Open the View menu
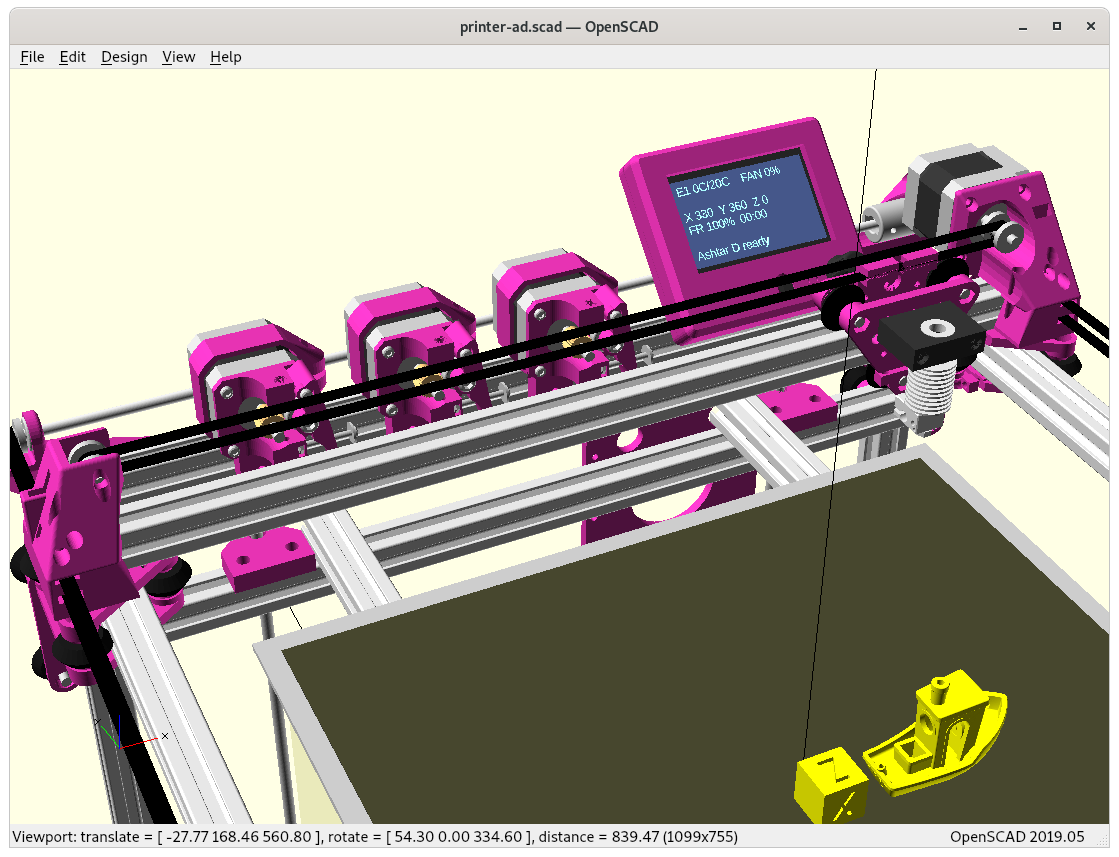1119x857 pixels. coord(178,57)
